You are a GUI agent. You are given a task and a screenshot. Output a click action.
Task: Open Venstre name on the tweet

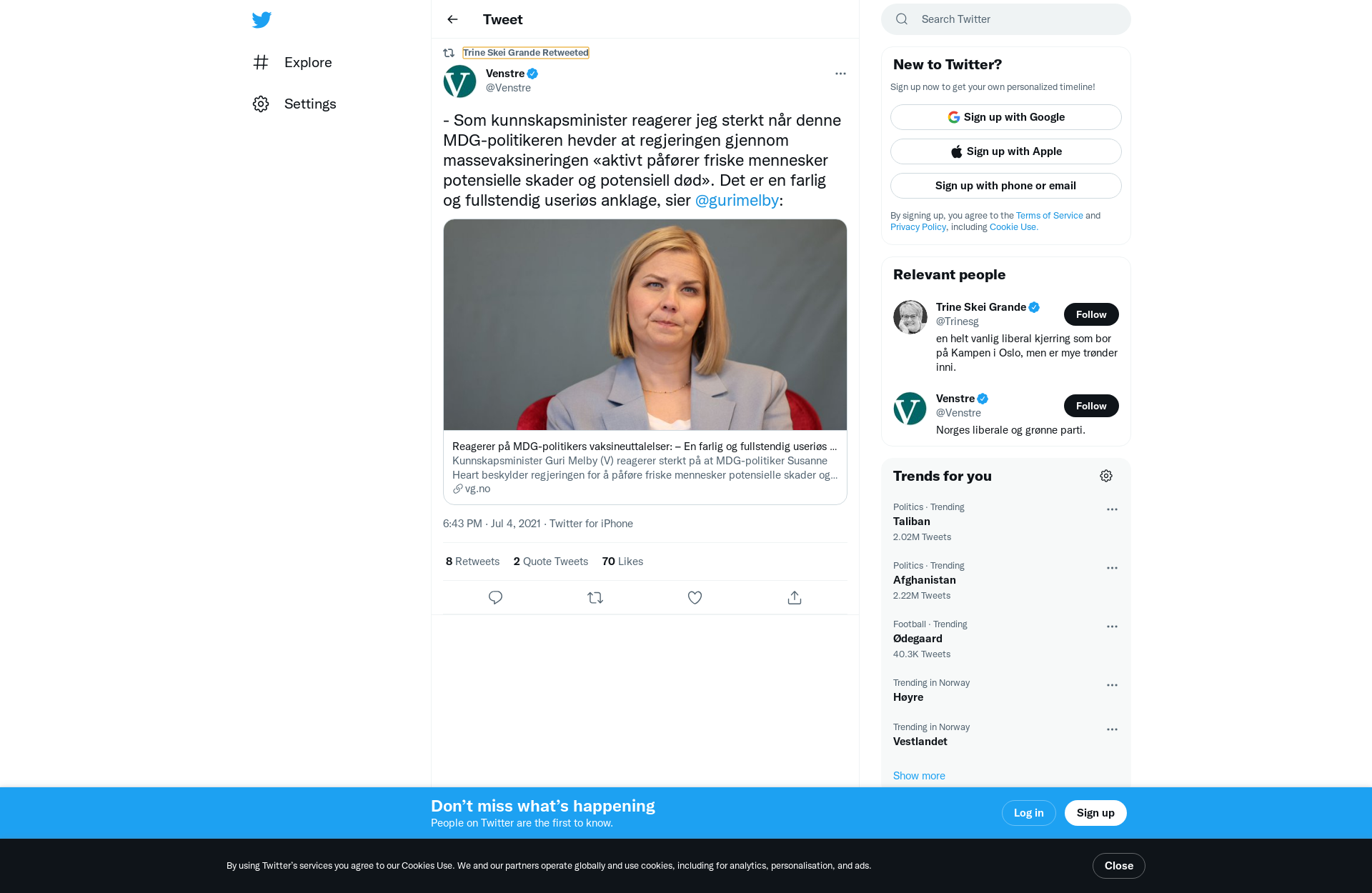pos(505,74)
